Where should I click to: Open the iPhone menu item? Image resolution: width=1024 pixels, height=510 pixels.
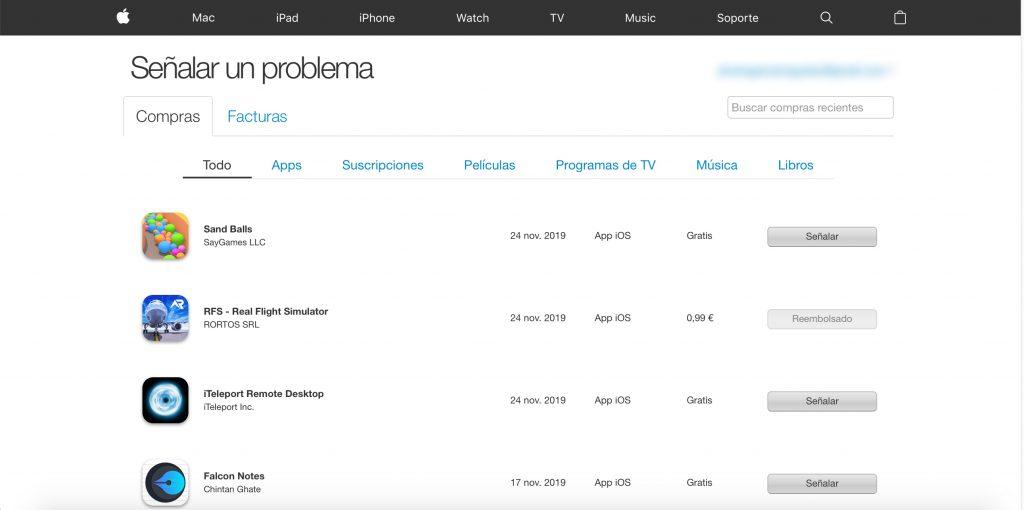pyautogui.click(x=377, y=18)
